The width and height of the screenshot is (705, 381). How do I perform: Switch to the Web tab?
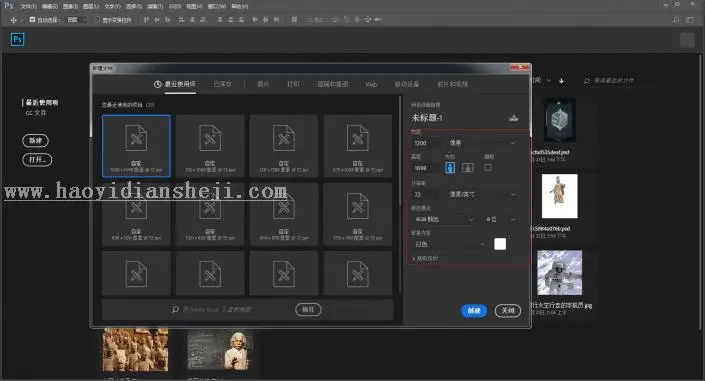click(371, 84)
